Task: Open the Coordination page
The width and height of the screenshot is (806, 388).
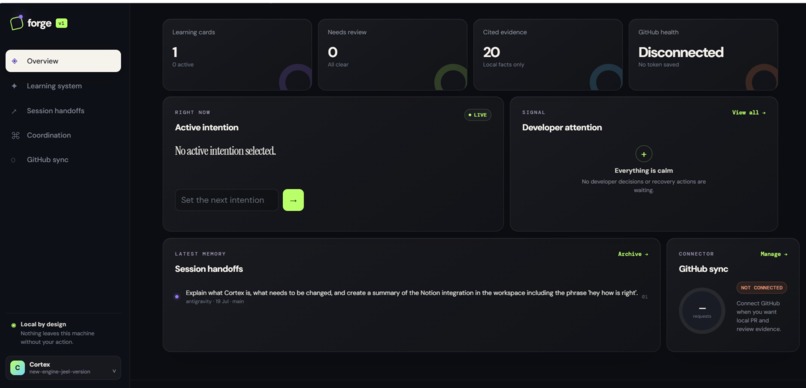Action: click(63, 135)
